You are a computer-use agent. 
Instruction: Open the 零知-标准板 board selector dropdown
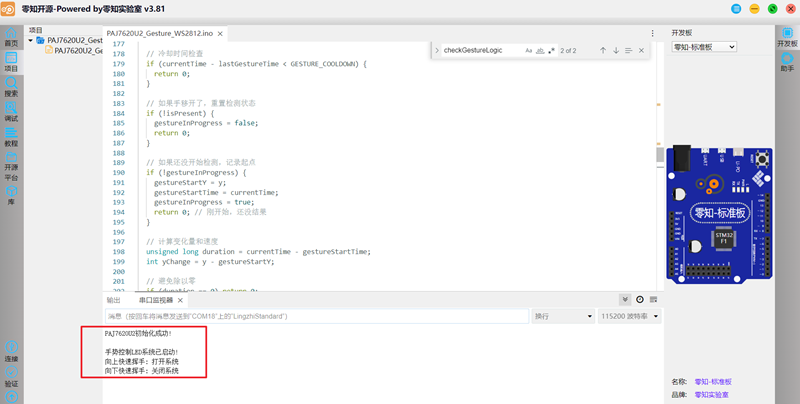pos(704,47)
